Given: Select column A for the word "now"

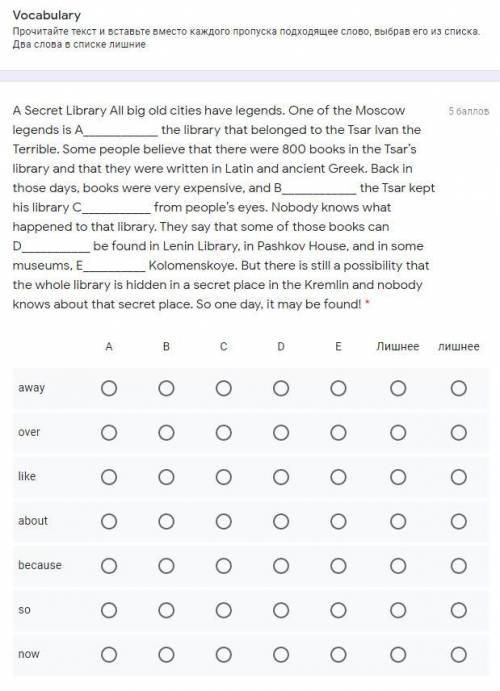Looking at the screenshot, I should click(109, 654).
